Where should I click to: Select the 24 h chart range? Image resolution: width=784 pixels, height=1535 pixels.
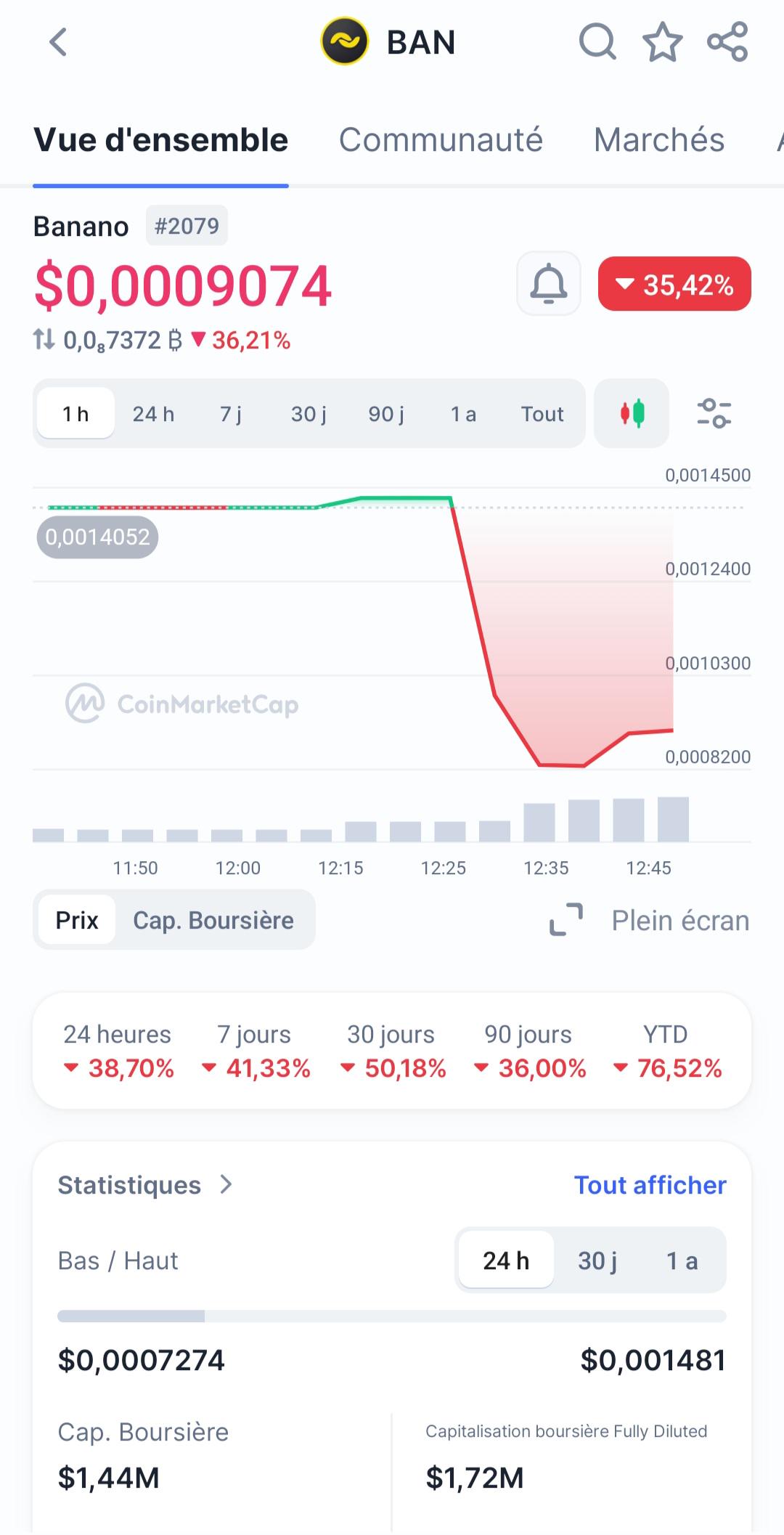point(153,414)
